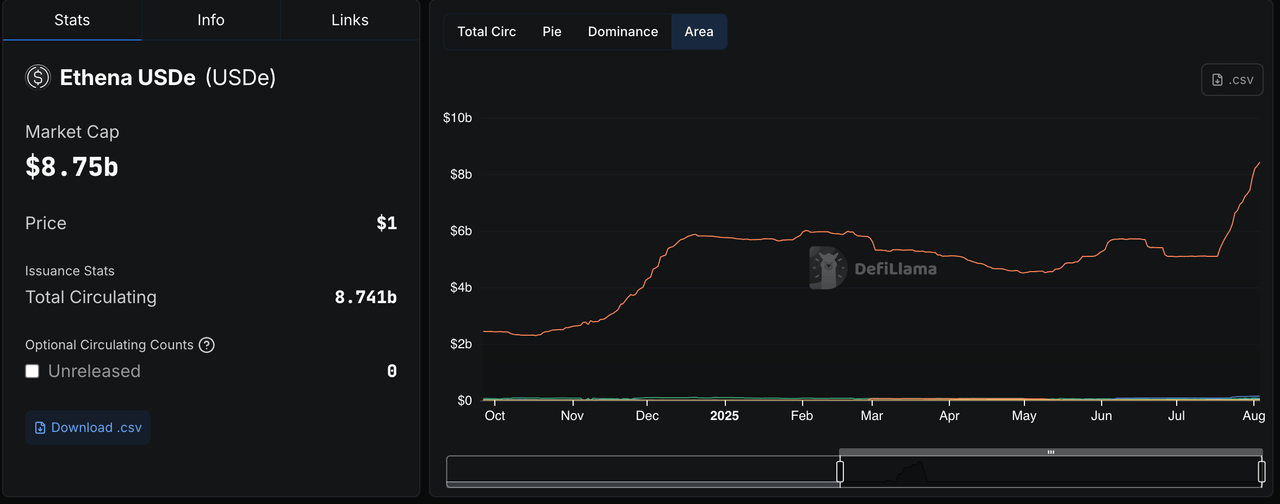Click the Jun label on x-axis

pyautogui.click(x=1101, y=415)
